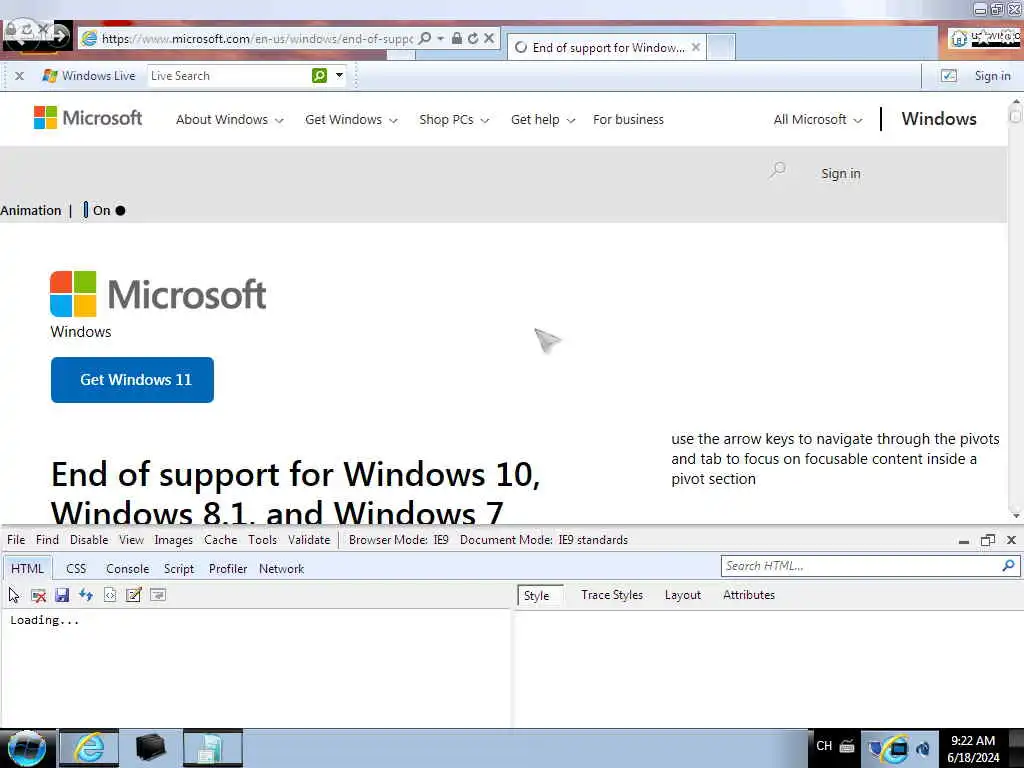Open the Cache menu in developer tools
This screenshot has width=1024, height=768.
click(x=220, y=540)
